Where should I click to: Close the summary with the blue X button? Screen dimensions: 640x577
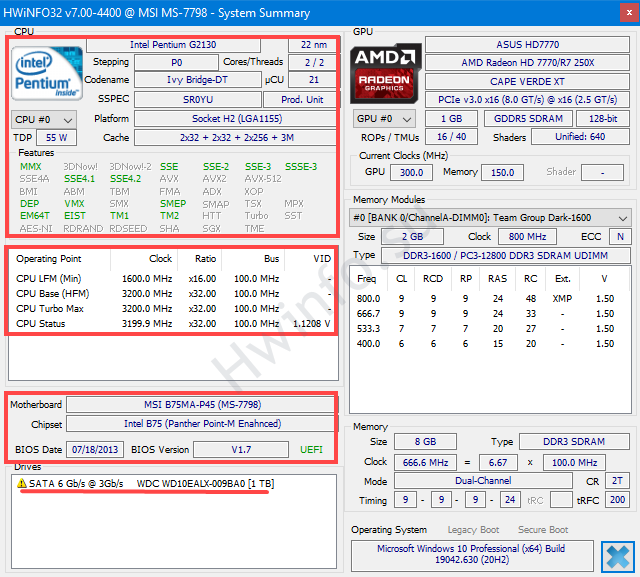point(617,555)
